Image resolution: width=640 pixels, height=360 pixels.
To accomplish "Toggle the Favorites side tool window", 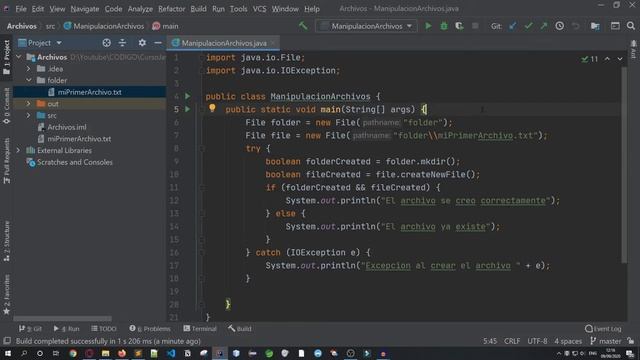I will [x=7, y=295].
